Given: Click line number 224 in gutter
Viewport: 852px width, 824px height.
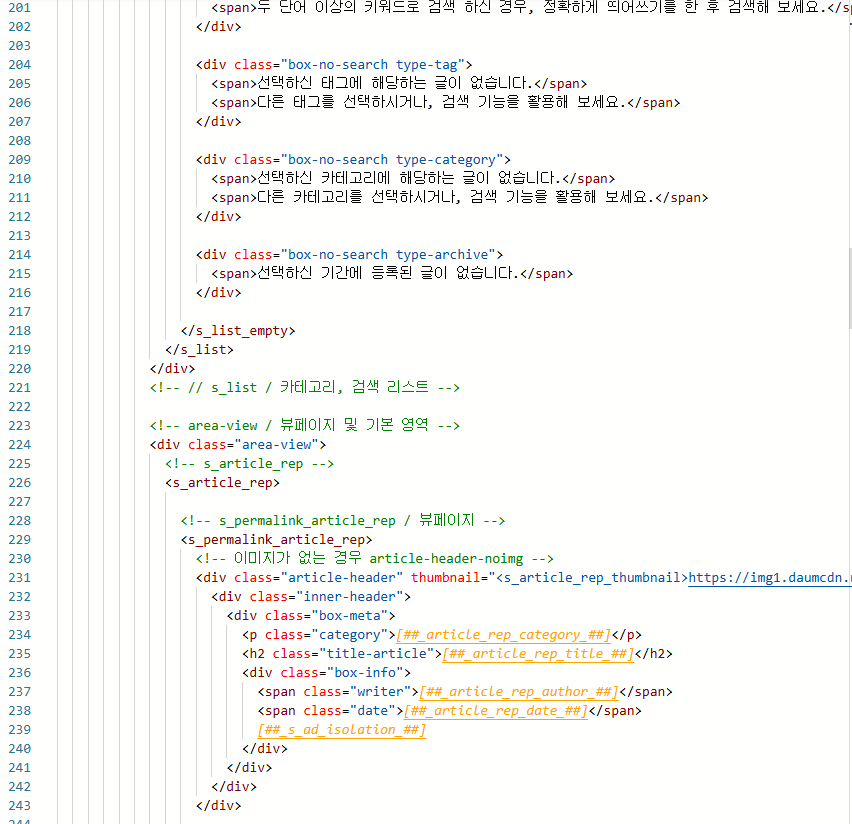Looking at the screenshot, I should [x=20, y=445].
